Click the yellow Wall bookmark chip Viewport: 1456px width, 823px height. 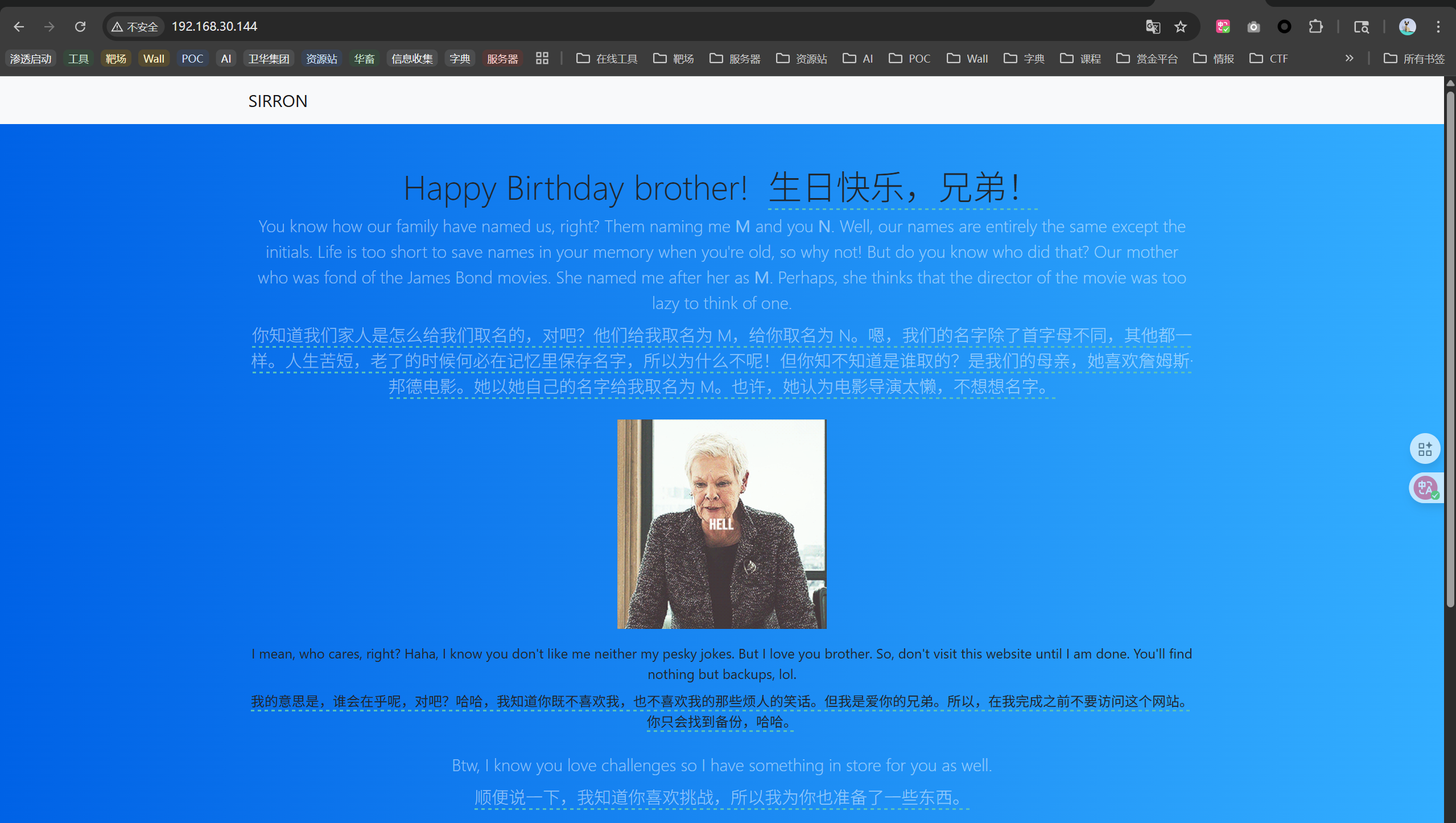pos(154,59)
